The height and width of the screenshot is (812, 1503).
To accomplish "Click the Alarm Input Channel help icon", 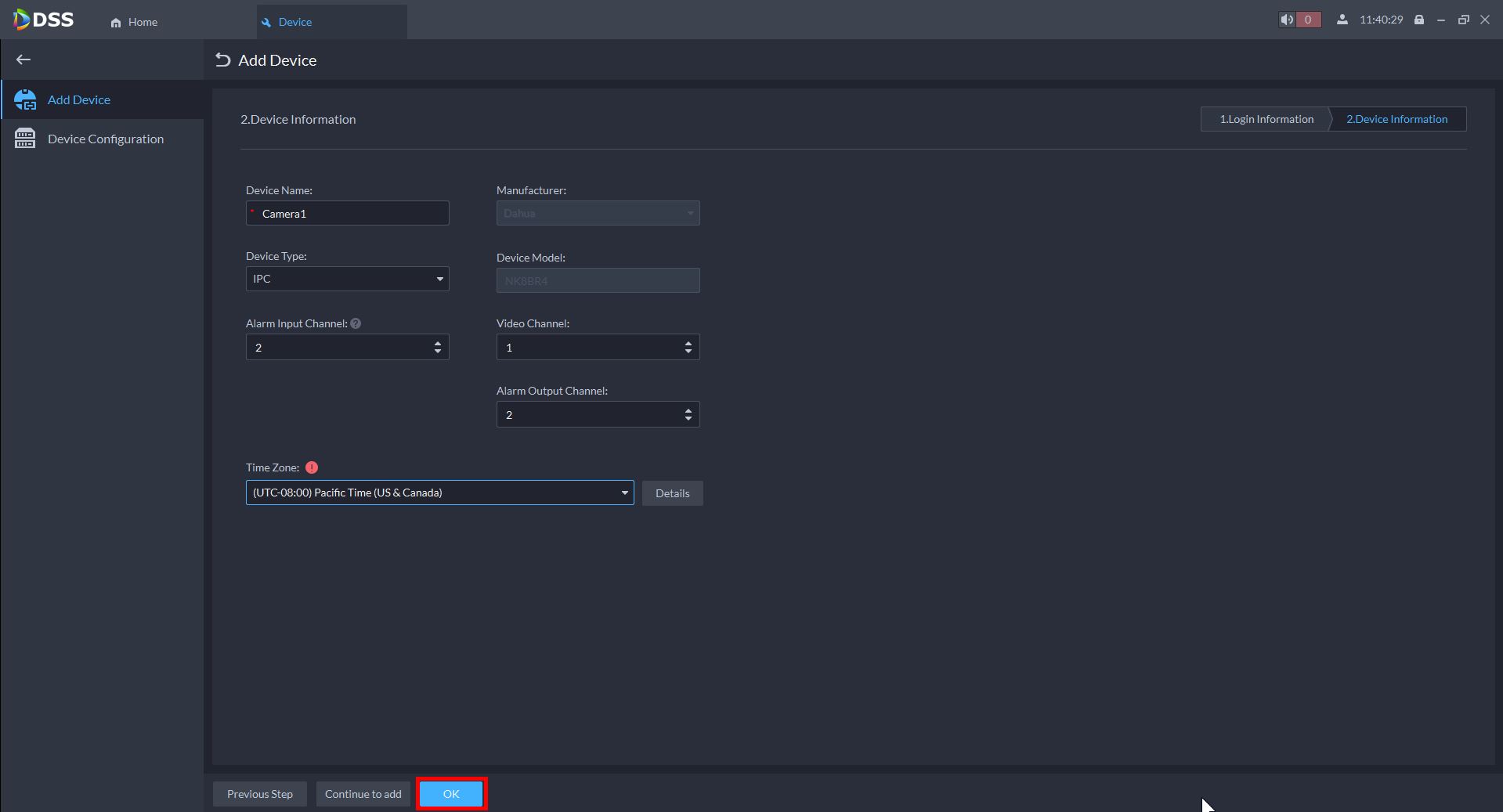I will (356, 323).
